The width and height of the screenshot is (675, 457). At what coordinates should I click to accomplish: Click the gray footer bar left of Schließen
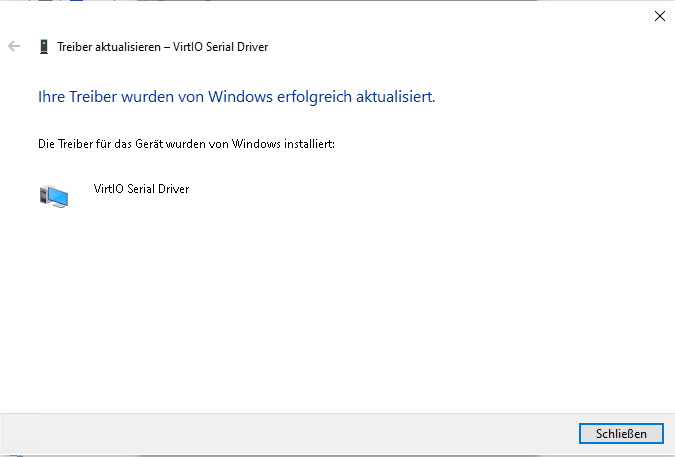(300, 433)
